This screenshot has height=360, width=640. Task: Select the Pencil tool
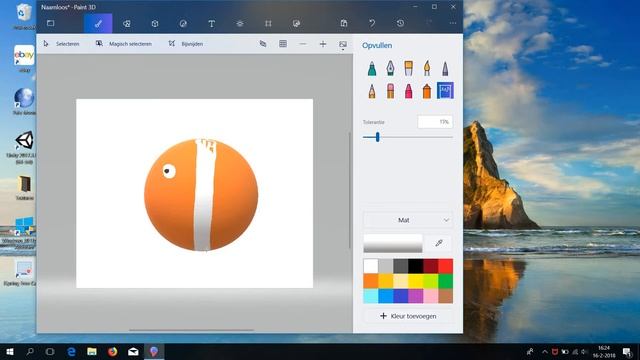click(x=372, y=91)
